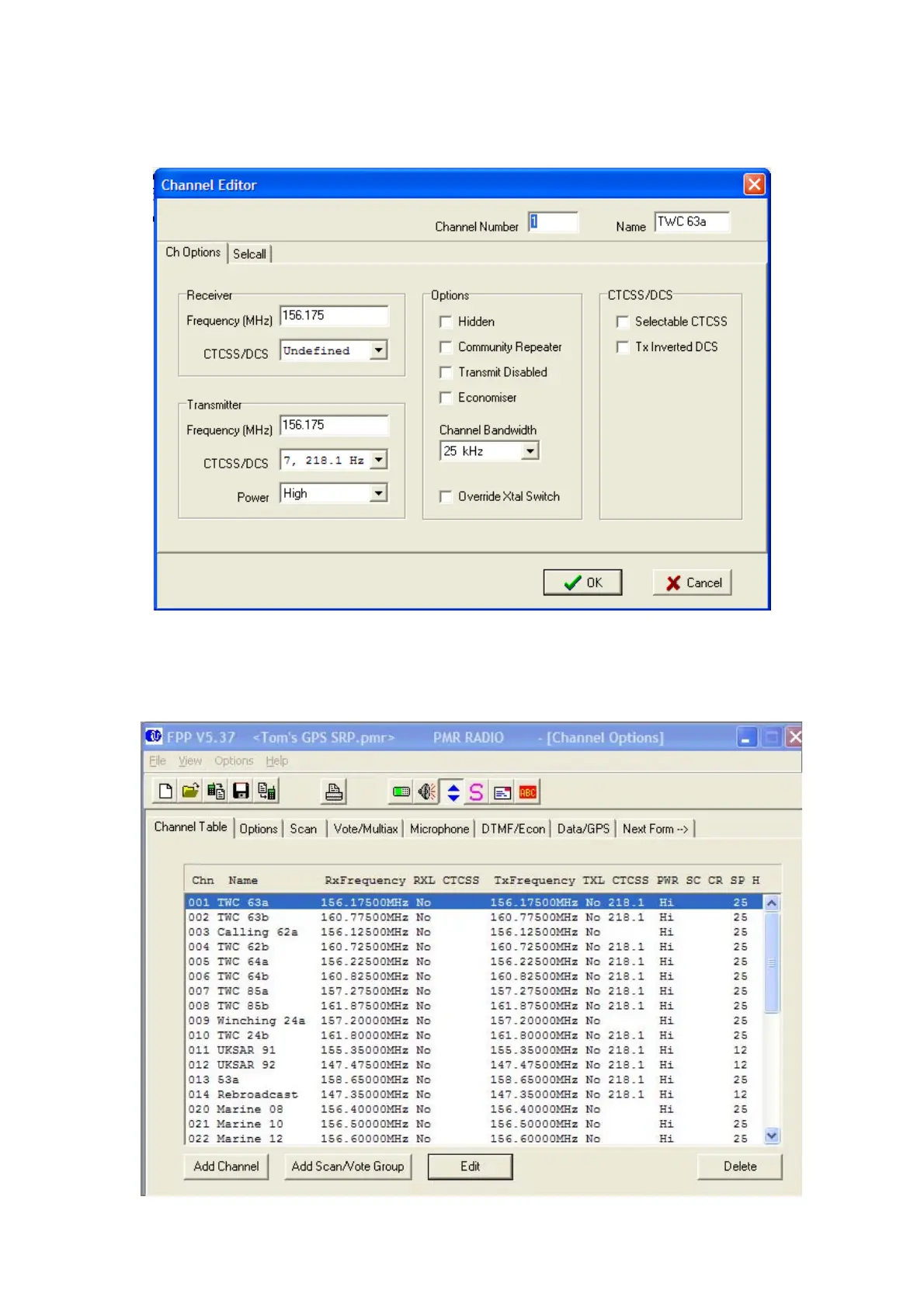Open the Microphone tab

click(x=439, y=829)
